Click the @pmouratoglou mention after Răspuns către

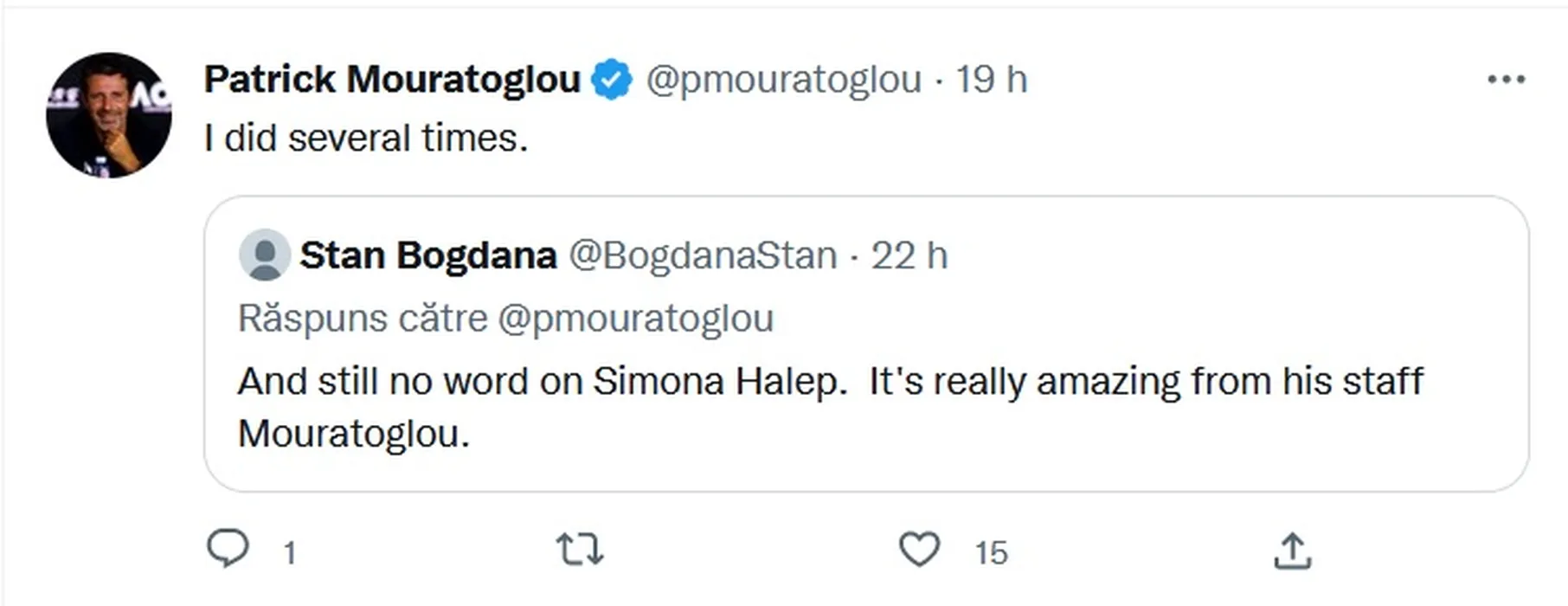636,319
